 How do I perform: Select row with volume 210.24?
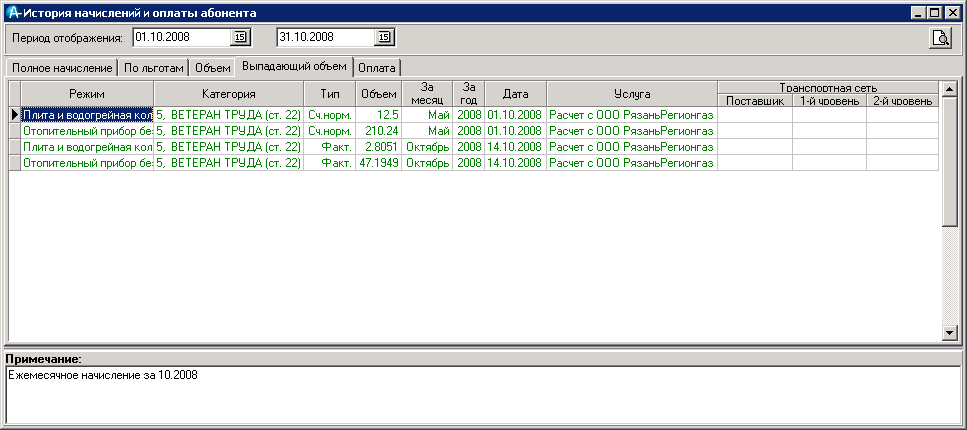pos(380,131)
